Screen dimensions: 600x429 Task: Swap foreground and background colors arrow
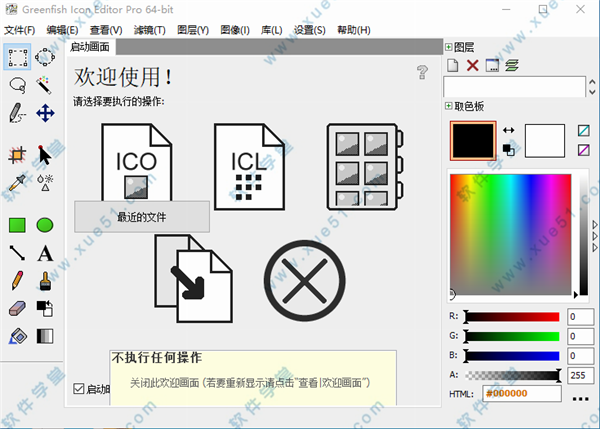coord(509,130)
